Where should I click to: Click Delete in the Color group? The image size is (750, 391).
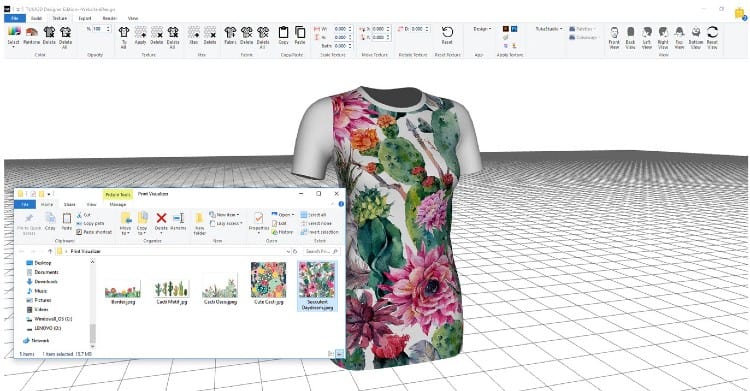point(49,36)
